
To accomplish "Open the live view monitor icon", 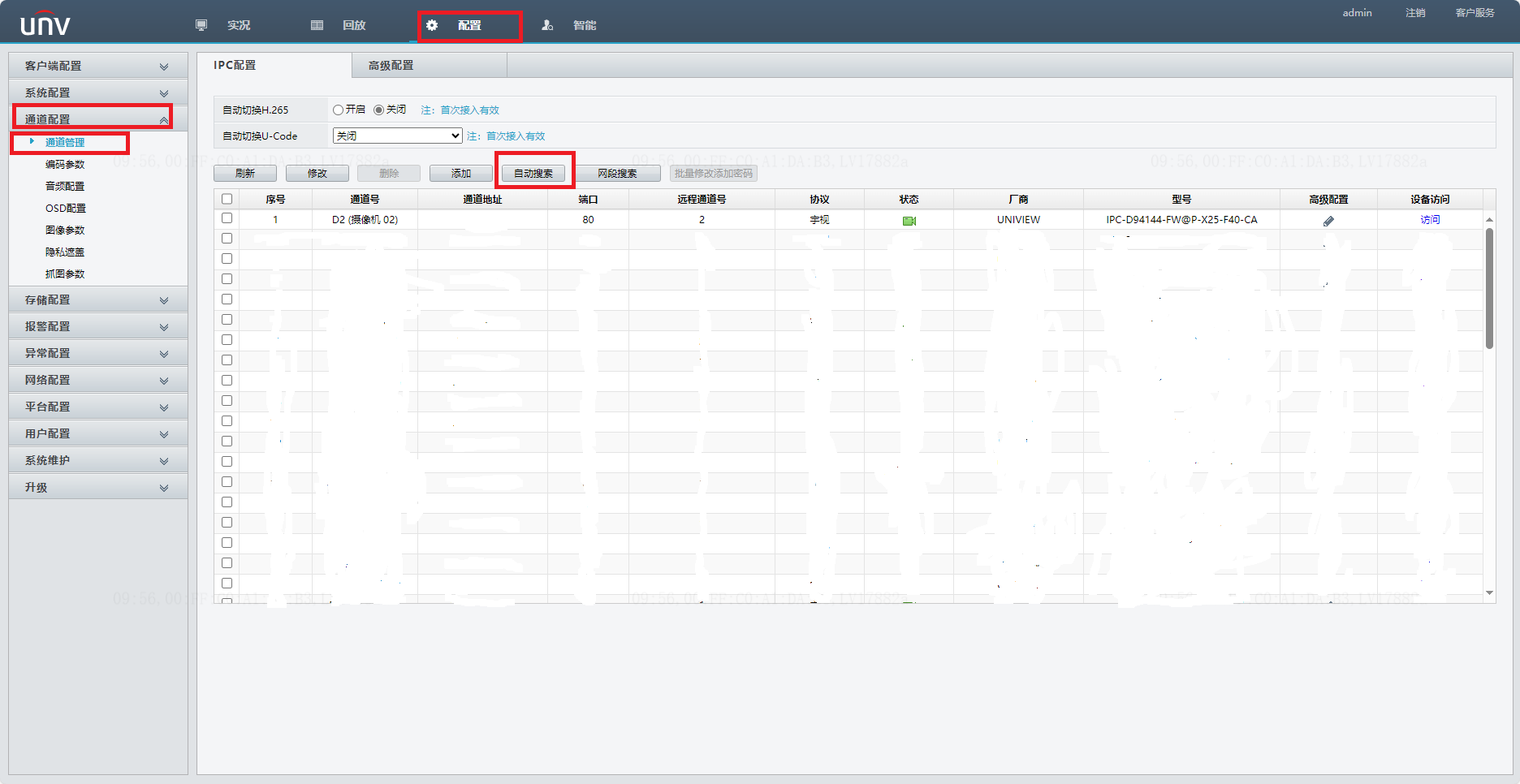I will click(201, 25).
